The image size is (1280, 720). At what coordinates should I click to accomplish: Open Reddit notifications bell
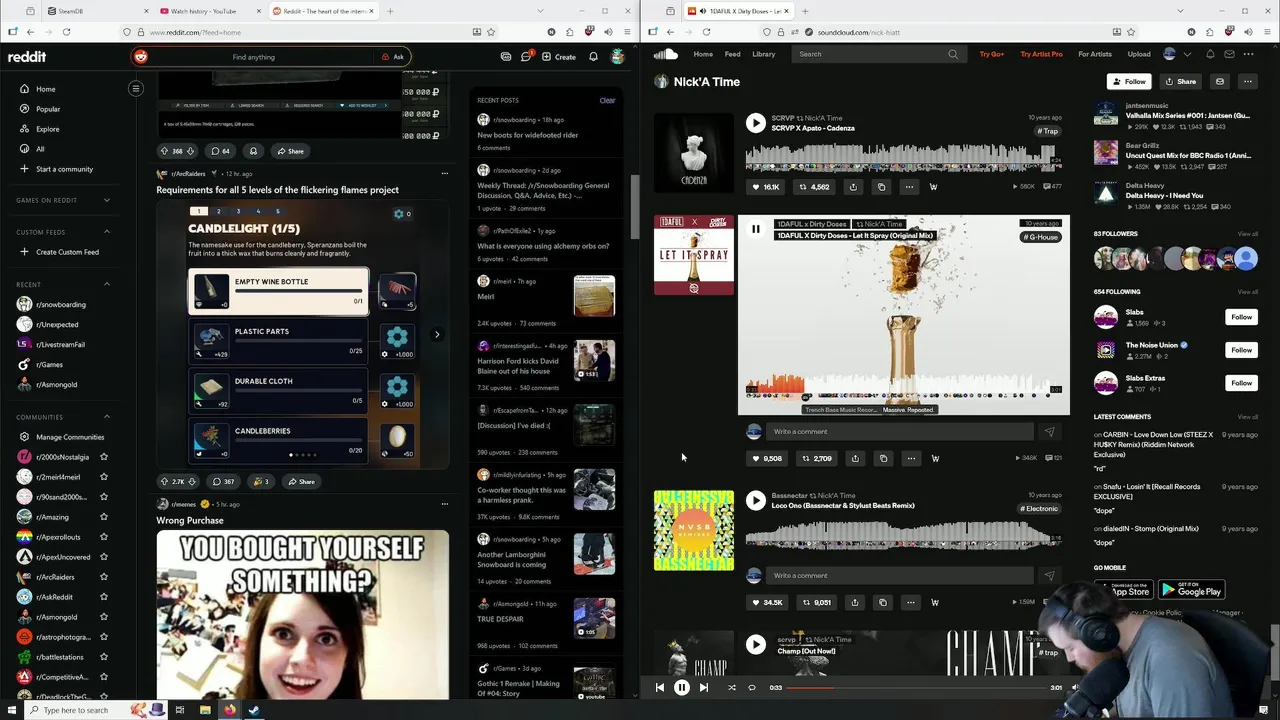[593, 57]
